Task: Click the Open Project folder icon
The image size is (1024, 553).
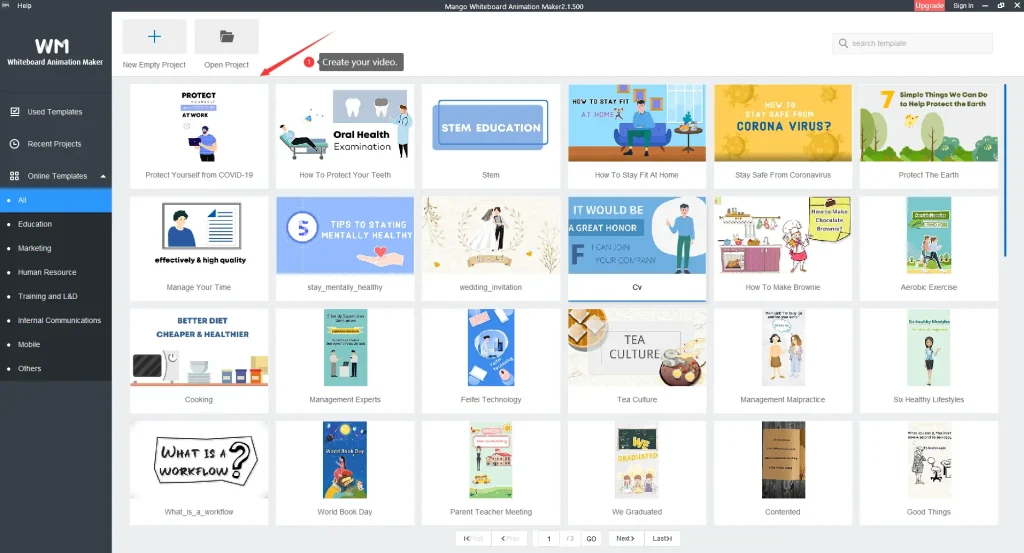Action: [x=226, y=37]
